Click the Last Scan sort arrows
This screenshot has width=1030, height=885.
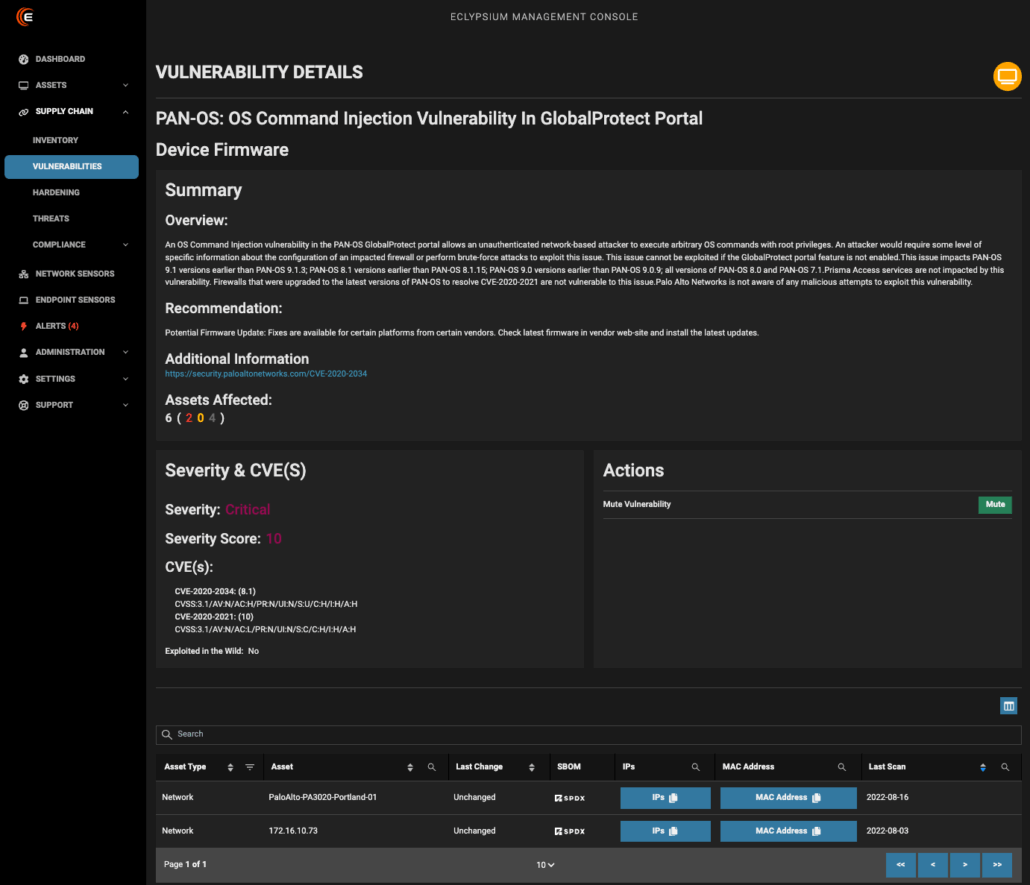click(x=982, y=767)
